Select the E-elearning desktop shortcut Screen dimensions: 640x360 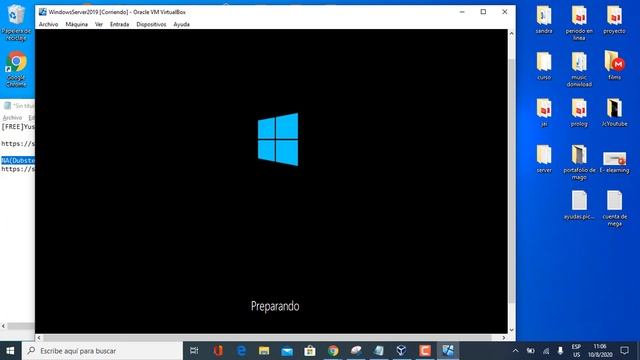pyautogui.click(x=614, y=162)
